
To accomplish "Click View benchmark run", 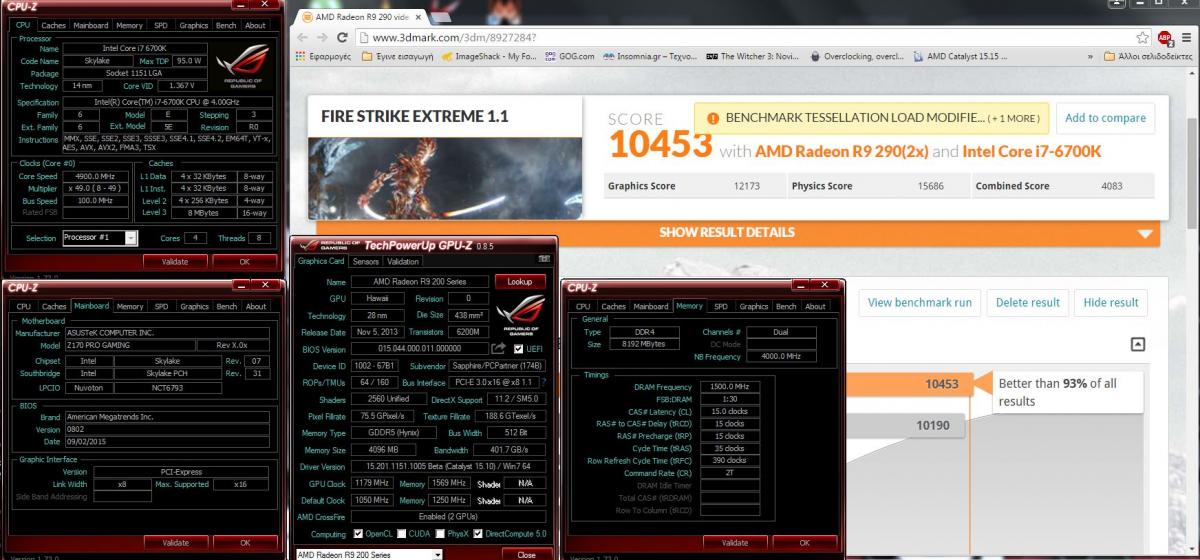I will tap(919, 303).
